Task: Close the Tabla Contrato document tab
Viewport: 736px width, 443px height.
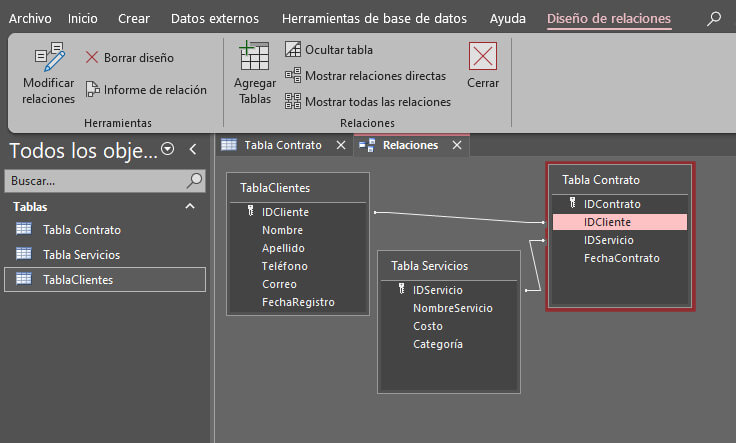Action: click(341, 145)
